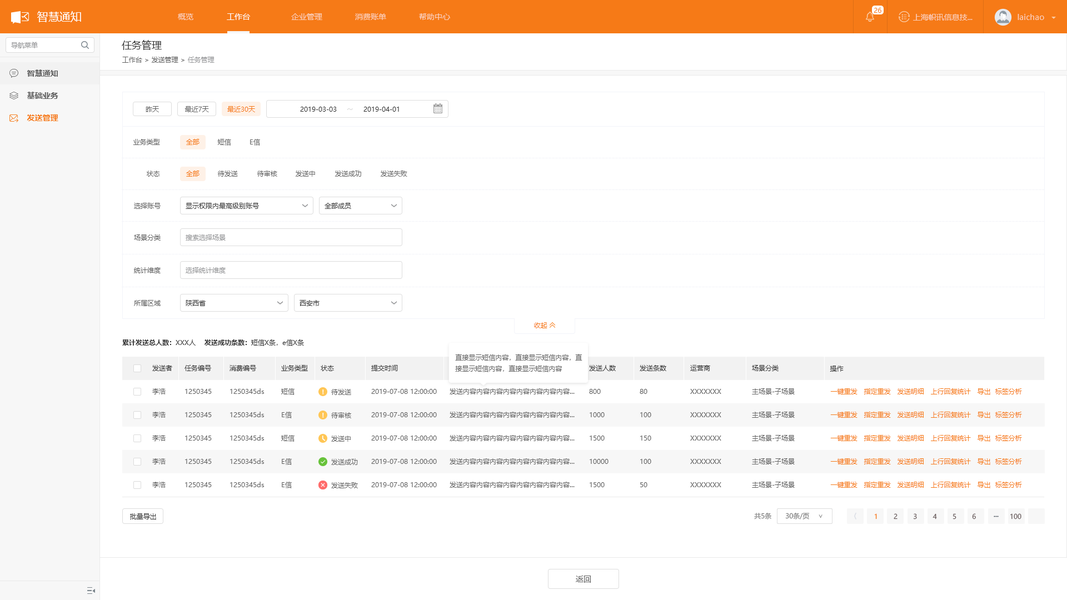Open the 全部成员 dropdown
The image size is (1067, 600).
[360, 205]
